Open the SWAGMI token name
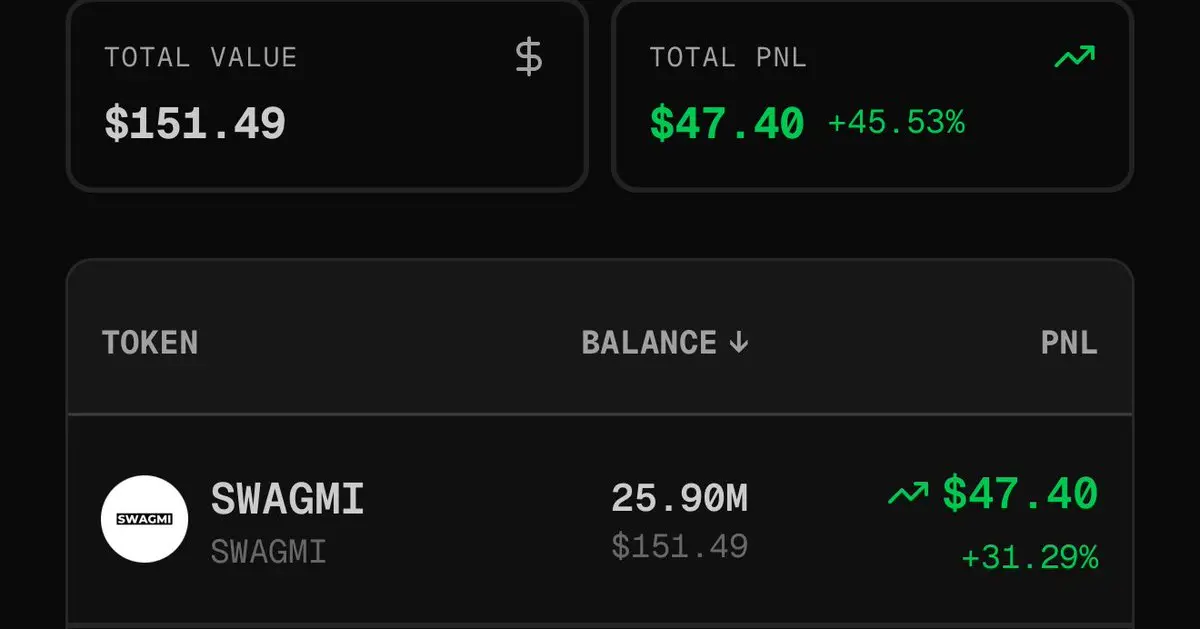 coord(287,498)
